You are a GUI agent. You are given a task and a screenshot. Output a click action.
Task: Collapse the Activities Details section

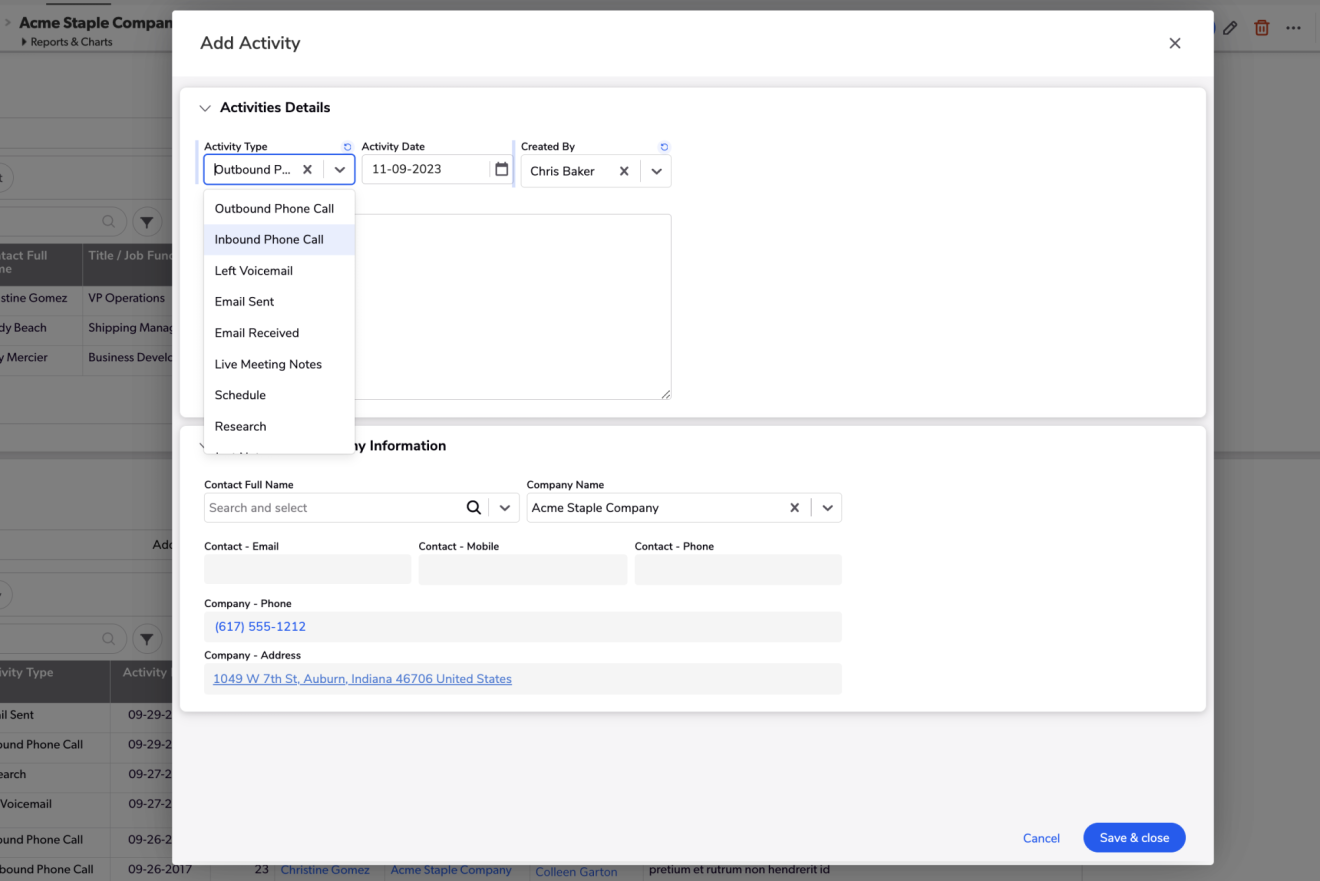click(x=205, y=108)
